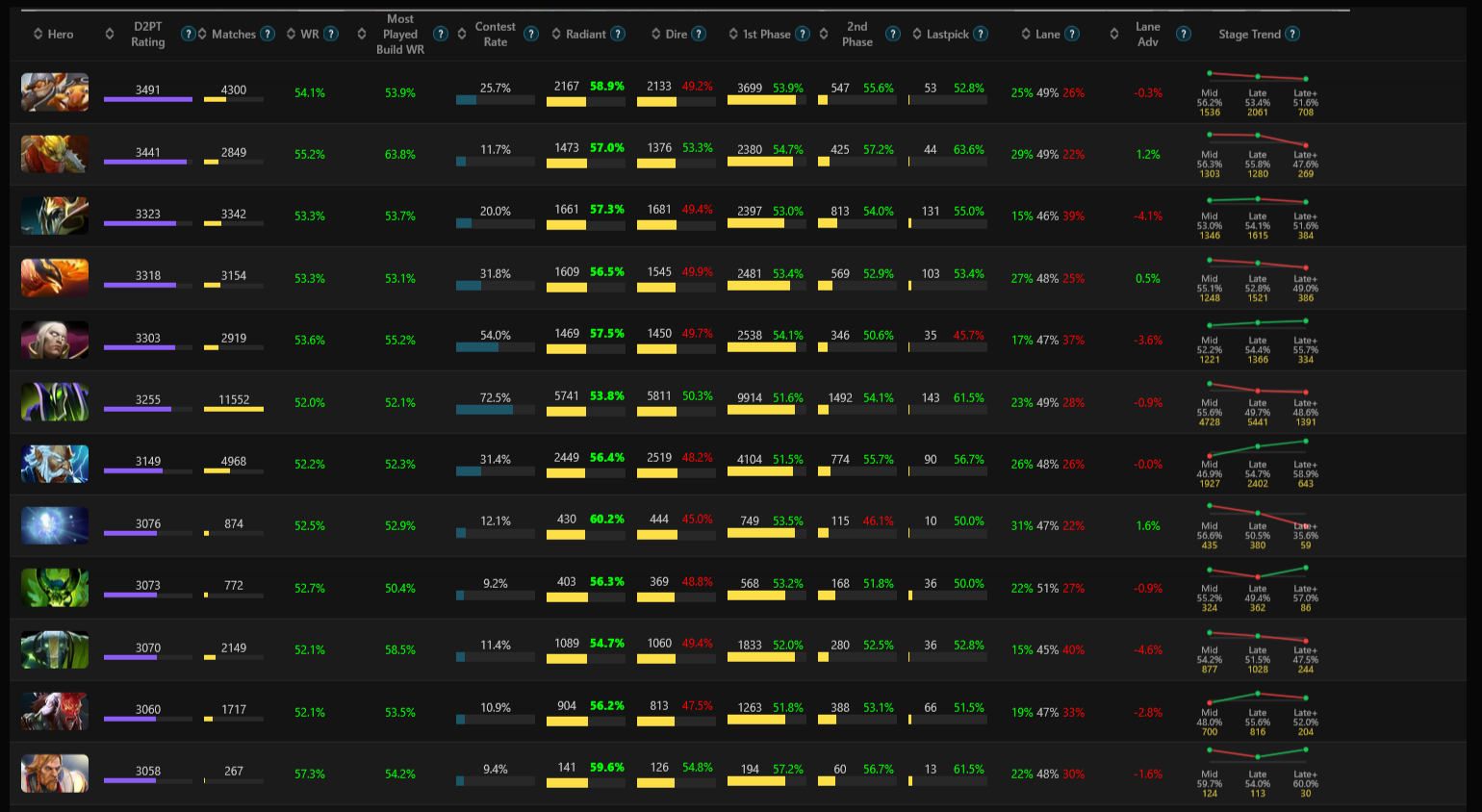This screenshot has width=1482, height=812.
Task: Click the sort arrows left of Dire header
Action: (656, 34)
